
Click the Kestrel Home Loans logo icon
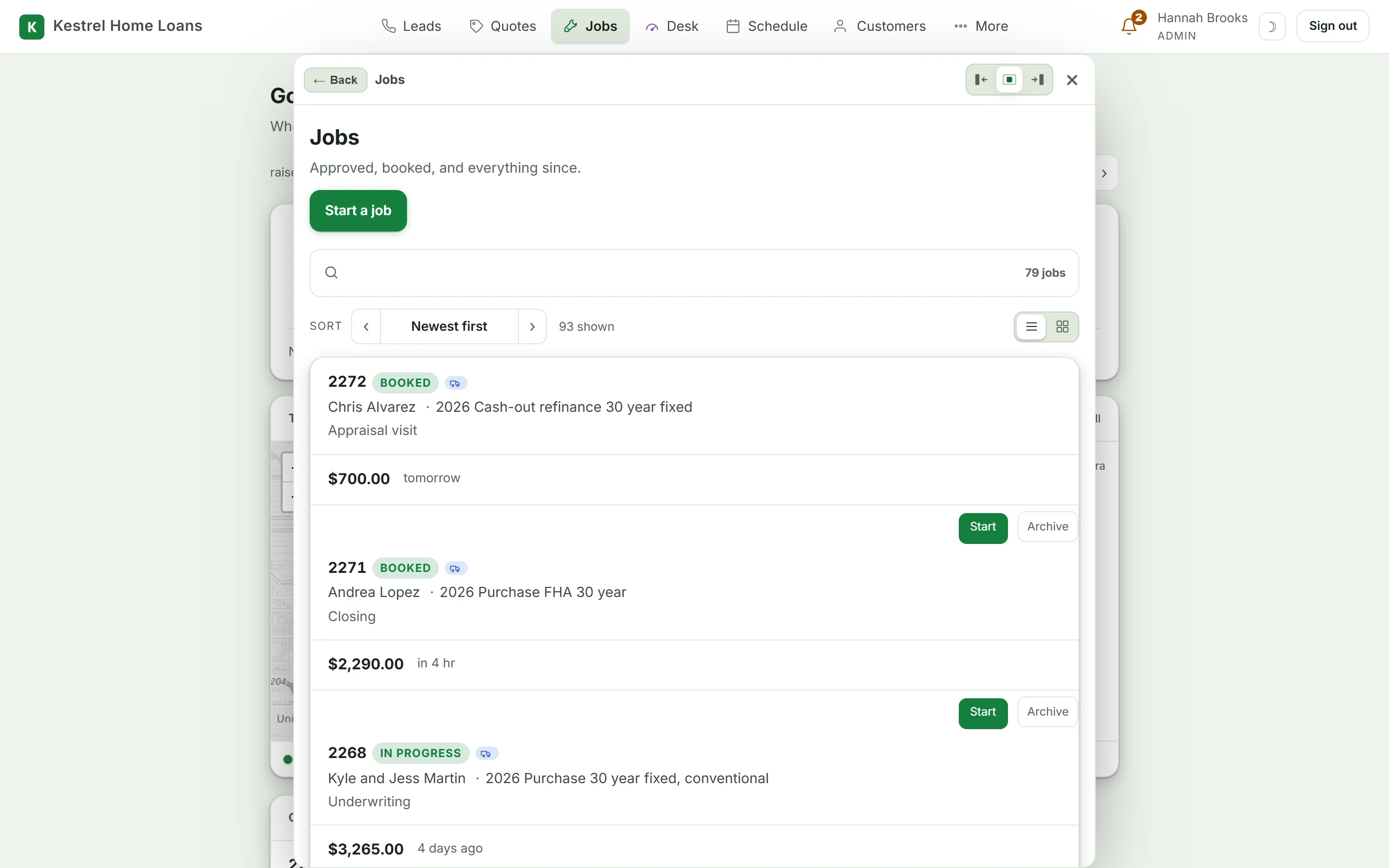[x=31, y=27]
